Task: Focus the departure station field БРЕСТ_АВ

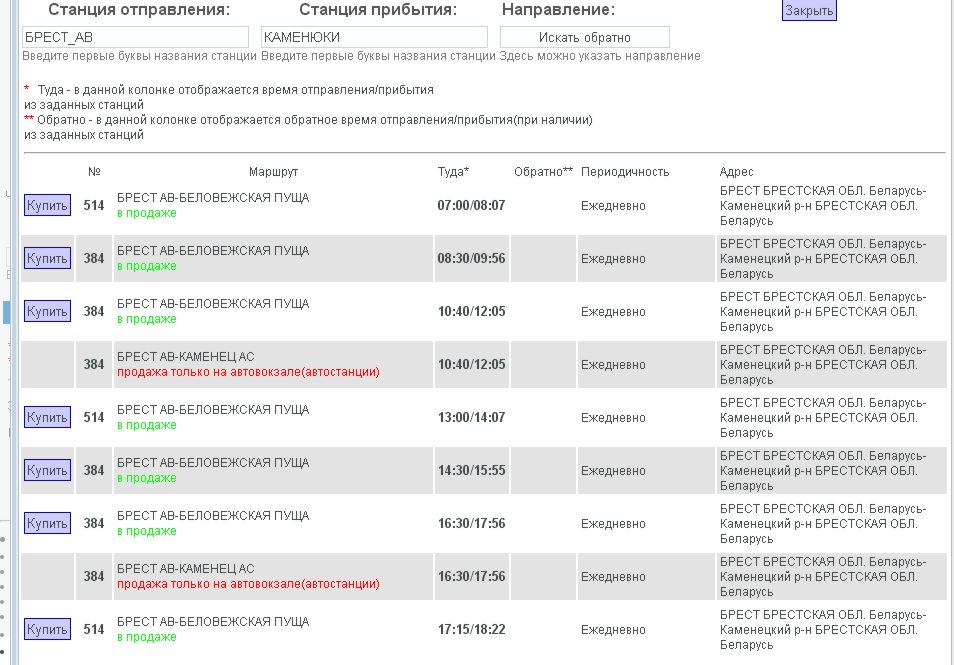Action: (135, 37)
